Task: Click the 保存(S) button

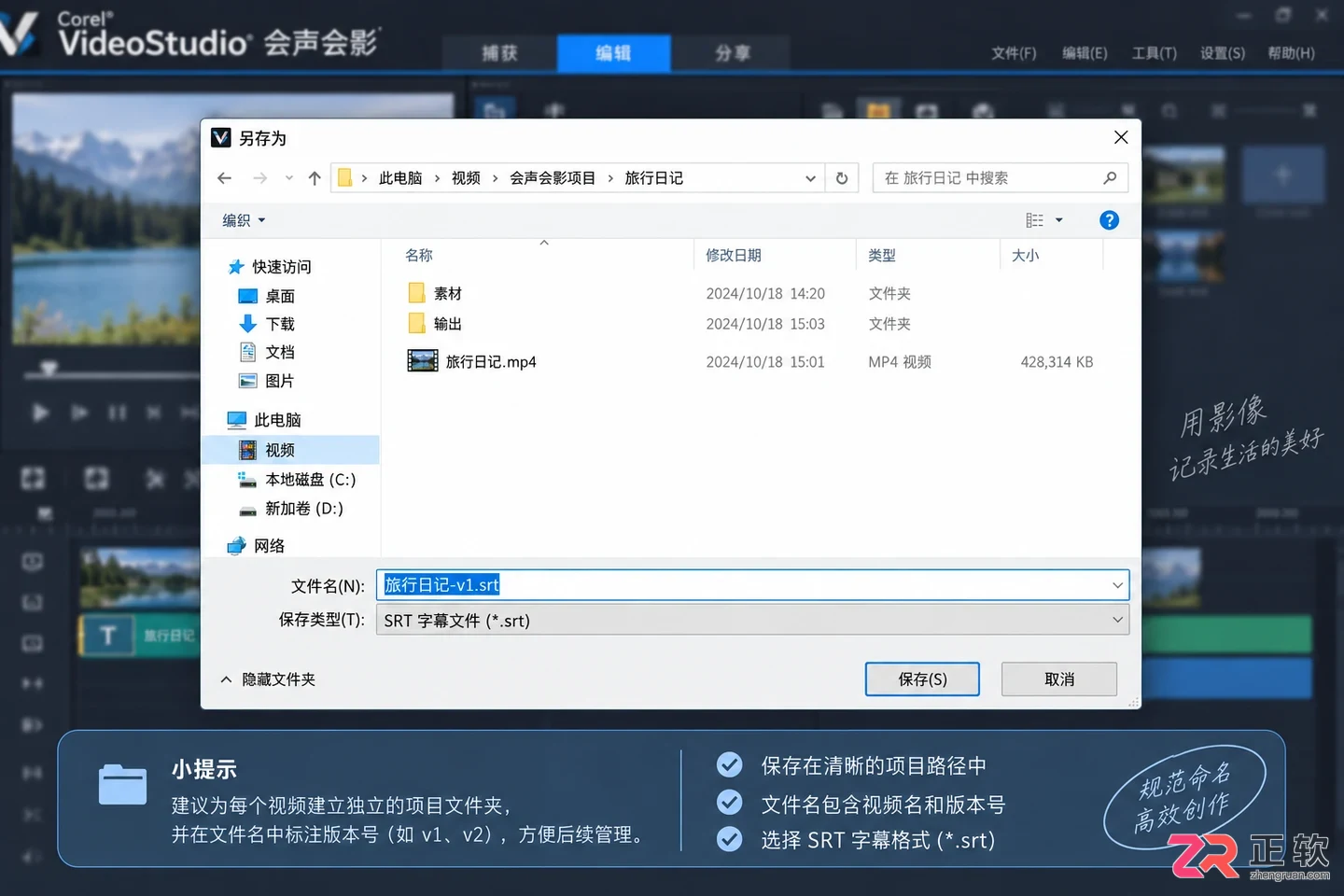Action: 922,679
